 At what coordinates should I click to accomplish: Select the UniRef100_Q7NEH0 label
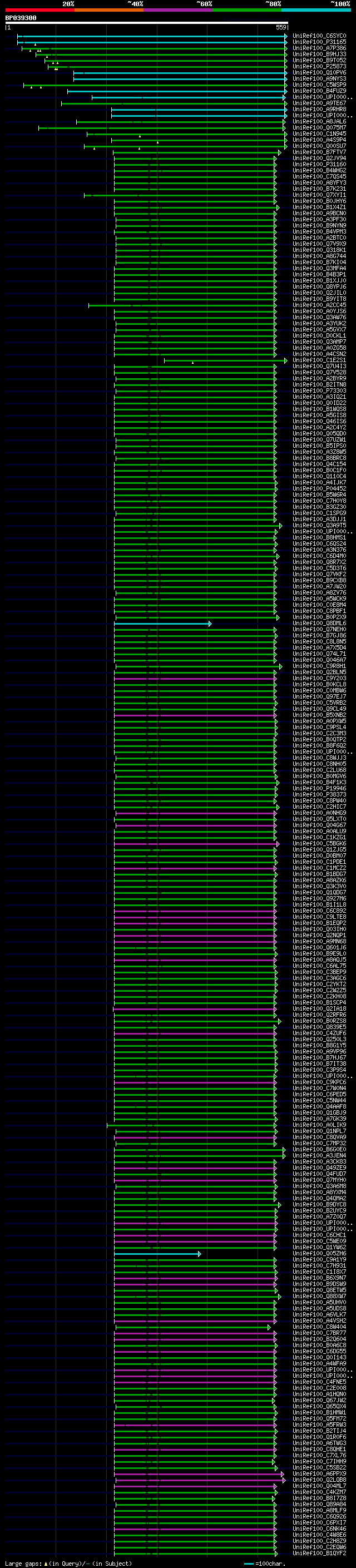point(319,630)
